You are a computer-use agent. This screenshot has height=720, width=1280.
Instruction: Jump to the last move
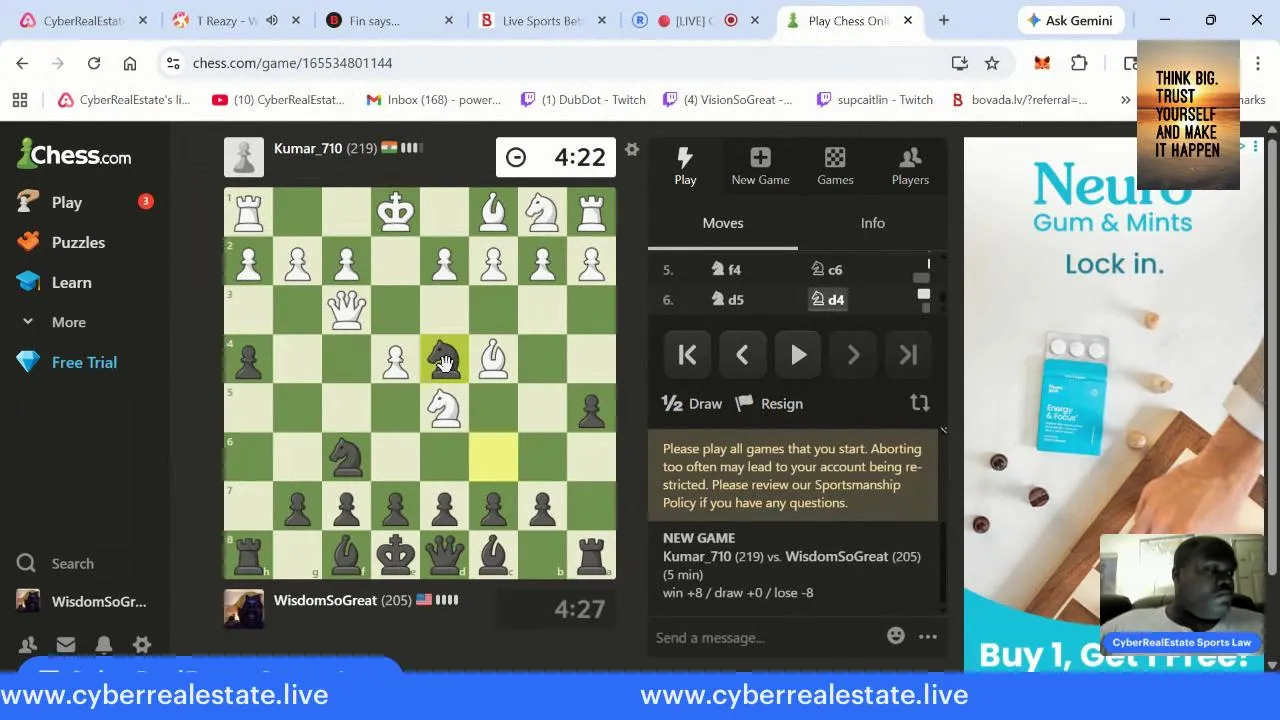pyautogui.click(x=908, y=355)
